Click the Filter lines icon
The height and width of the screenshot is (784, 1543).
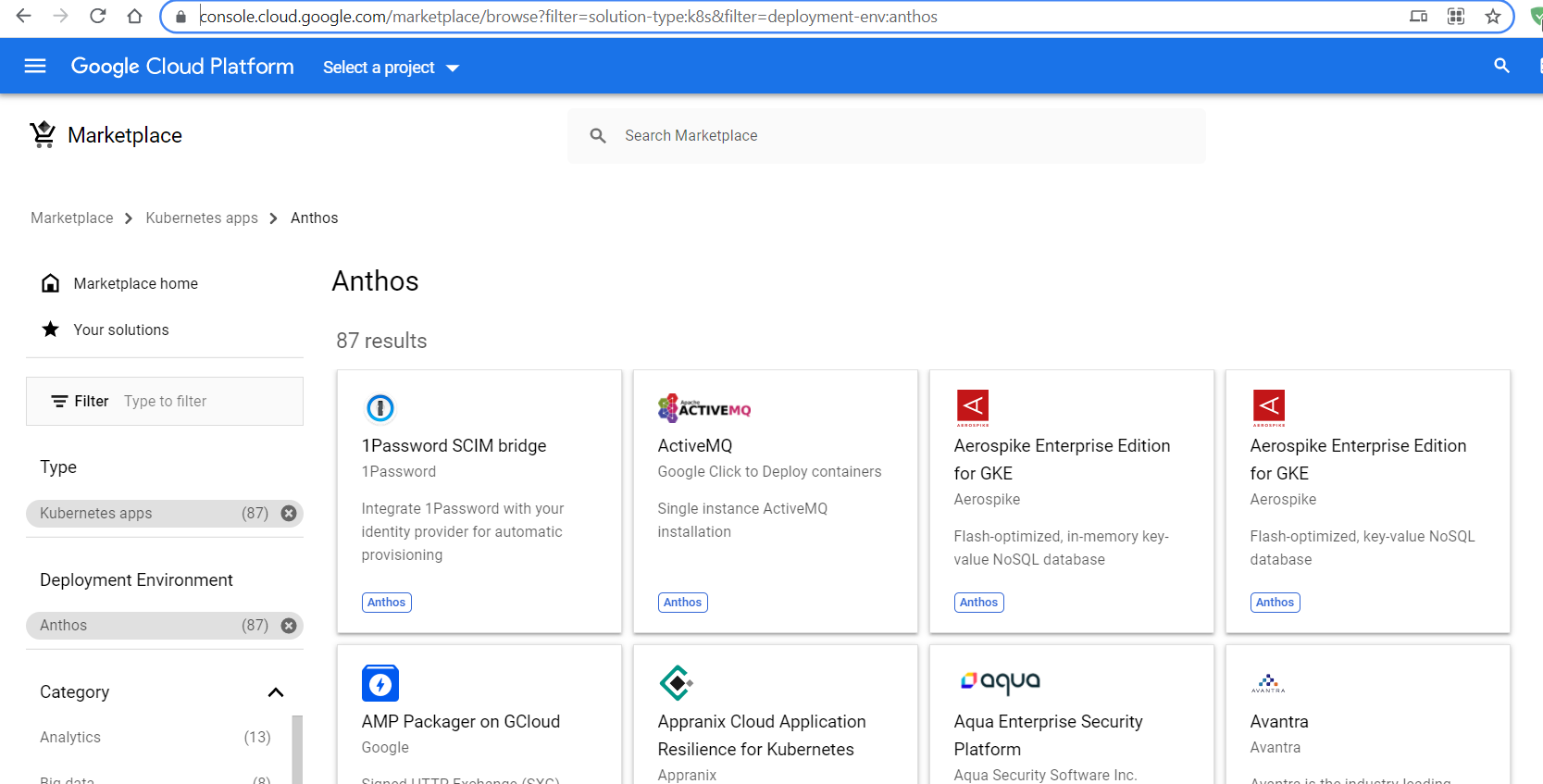pyautogui.click(x=59, y=401)
